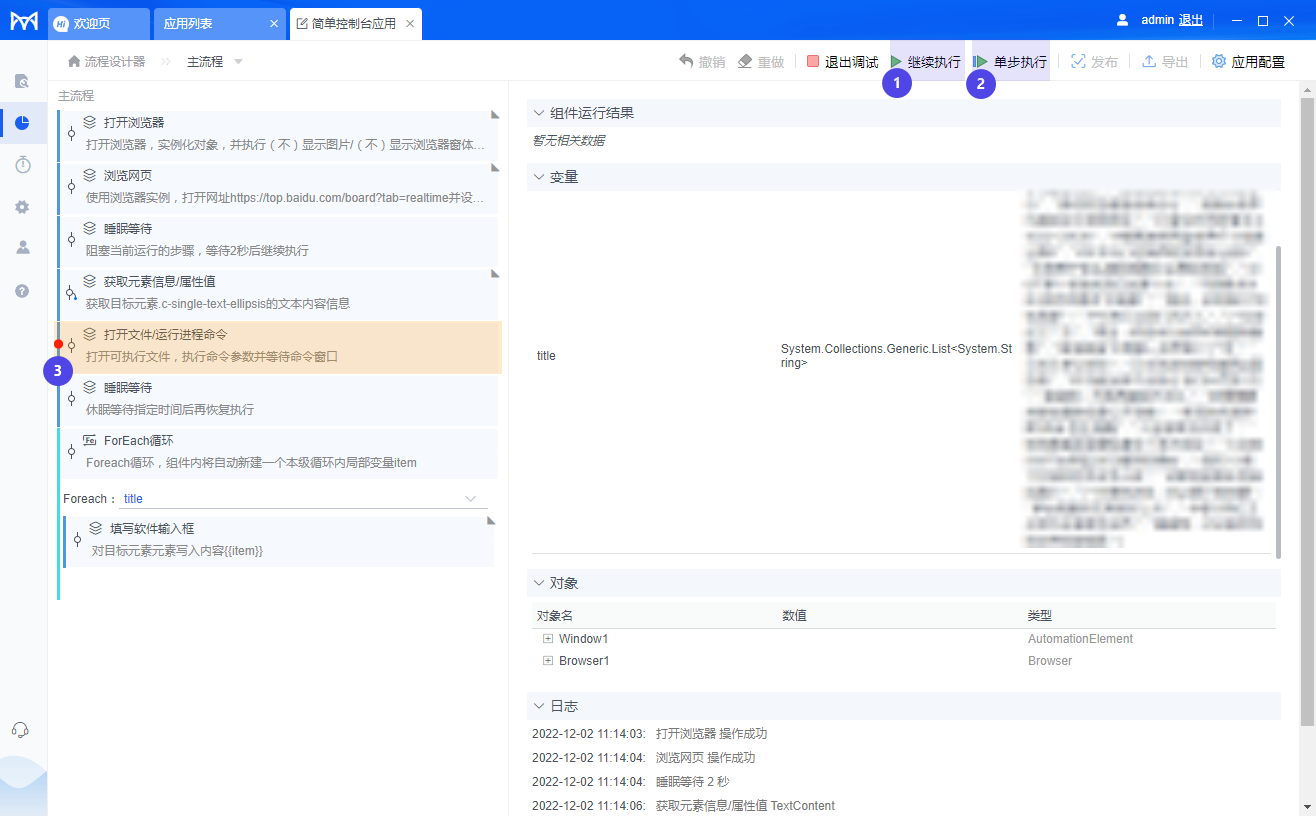This screenshot has width=1316, height=816.
Task: Click the layers icon of 获取元素信息/属性值 step
Action: point(90,281)
